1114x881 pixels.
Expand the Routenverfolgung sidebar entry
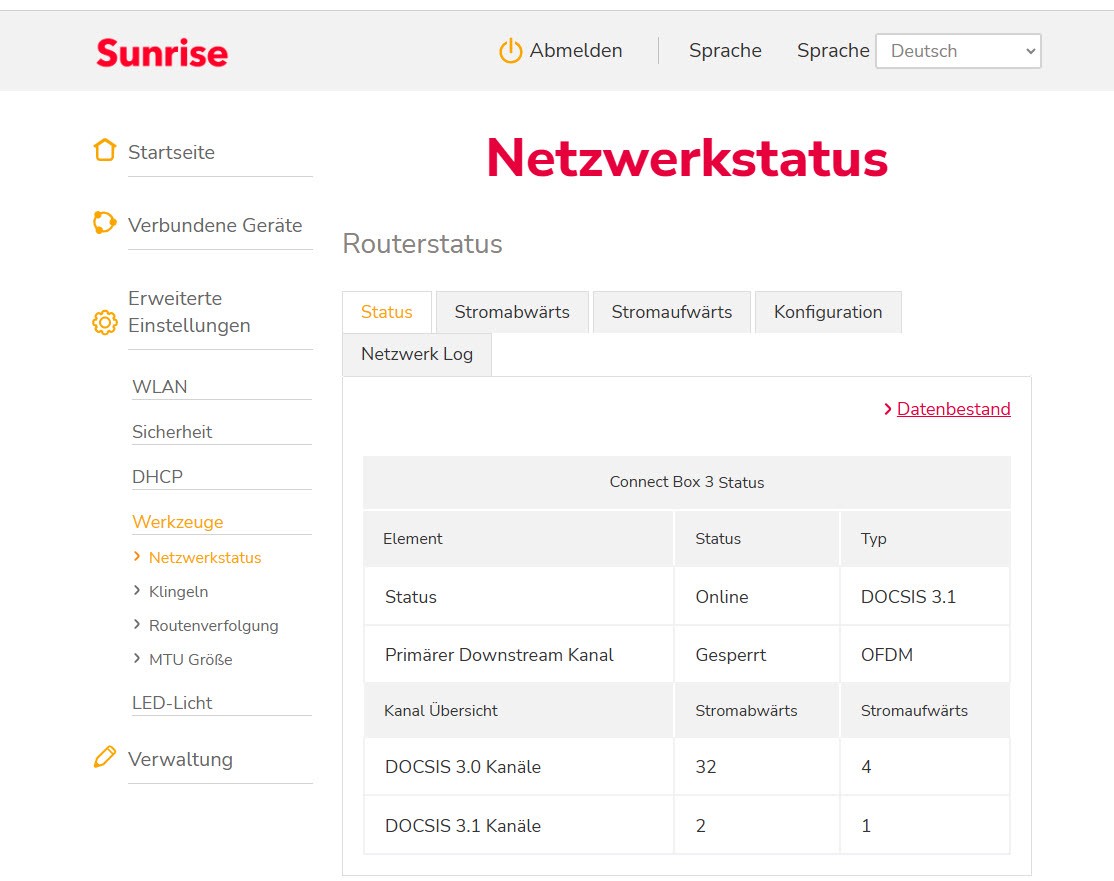tap(213, 625)
